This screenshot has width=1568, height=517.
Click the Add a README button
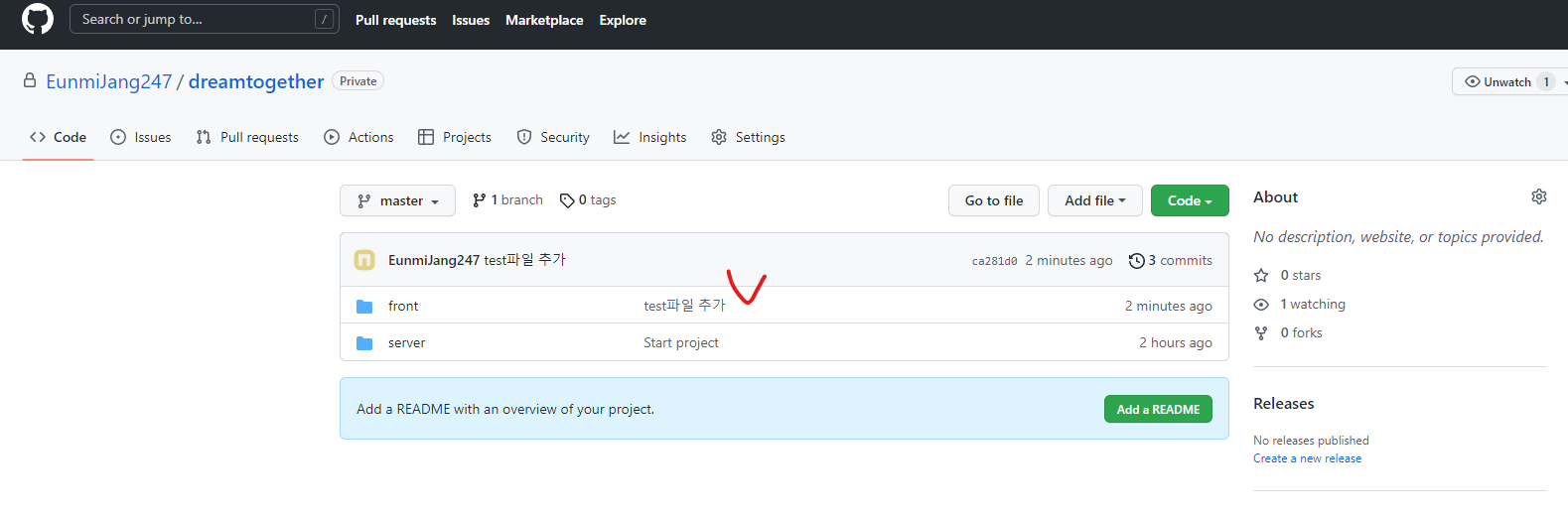coord(1158,409)
